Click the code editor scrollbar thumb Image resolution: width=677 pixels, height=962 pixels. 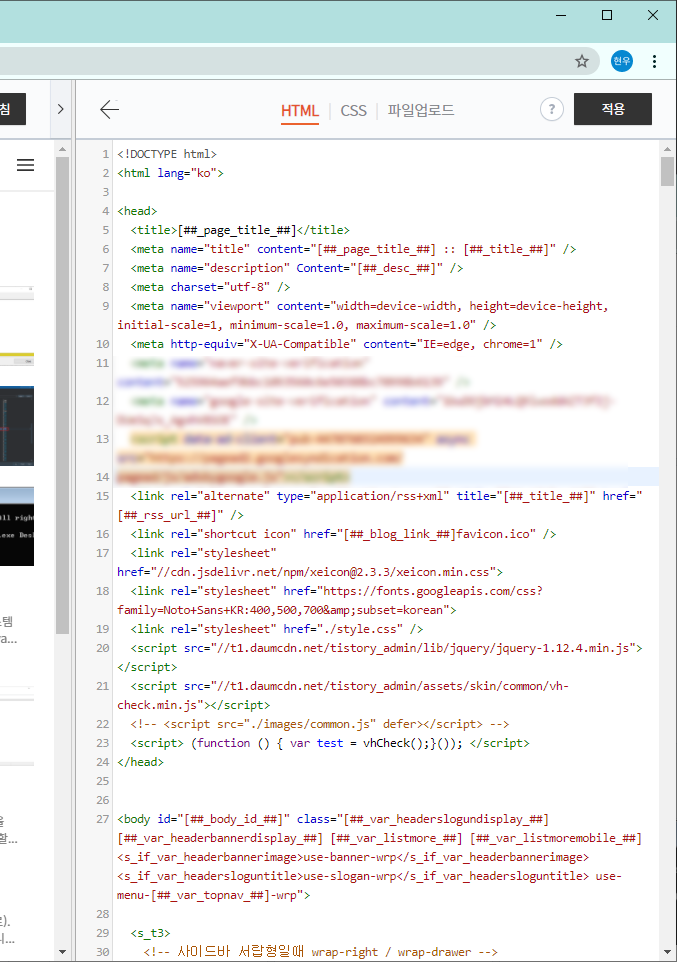pos(667,171)
